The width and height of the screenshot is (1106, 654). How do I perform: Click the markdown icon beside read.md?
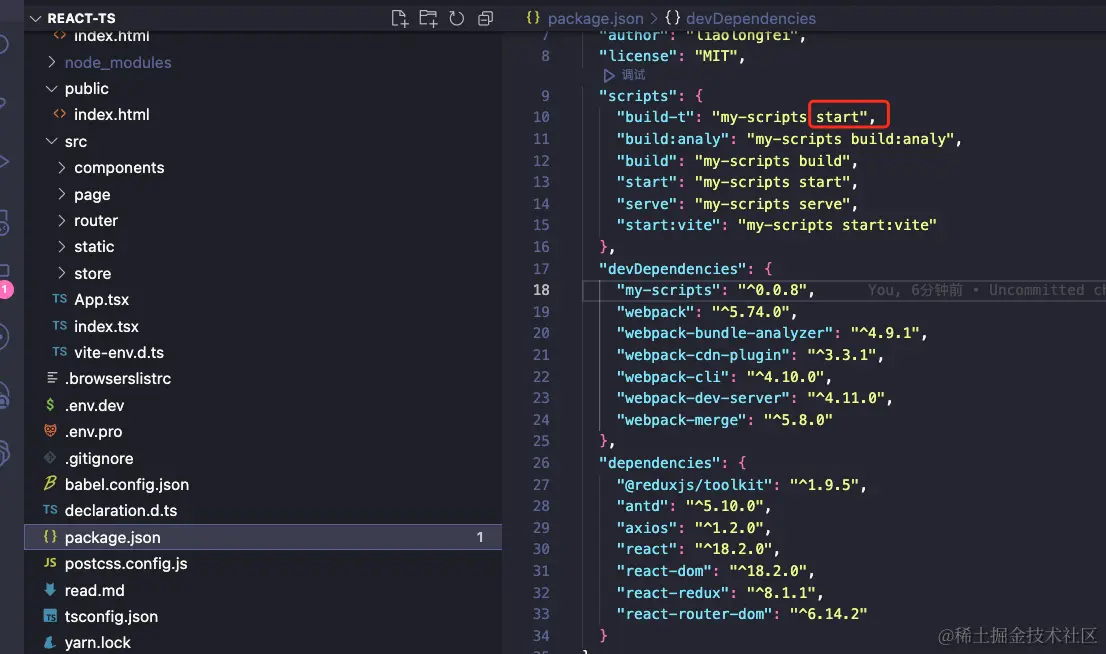click(50, 589)
